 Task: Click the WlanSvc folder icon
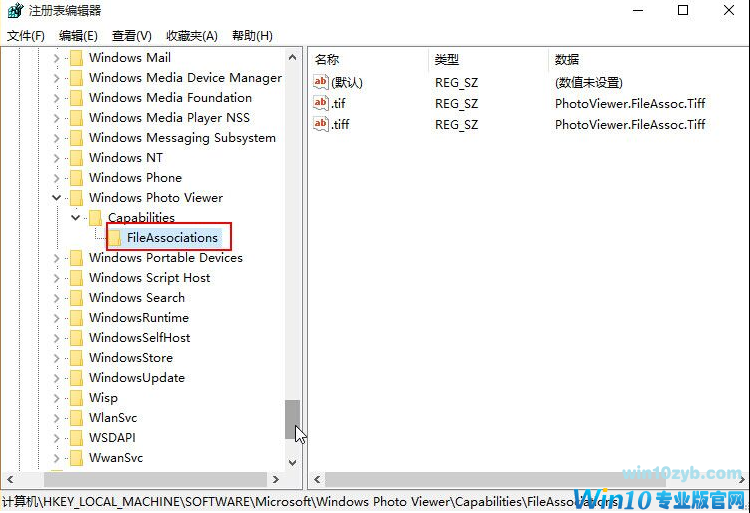pos(77,418)
